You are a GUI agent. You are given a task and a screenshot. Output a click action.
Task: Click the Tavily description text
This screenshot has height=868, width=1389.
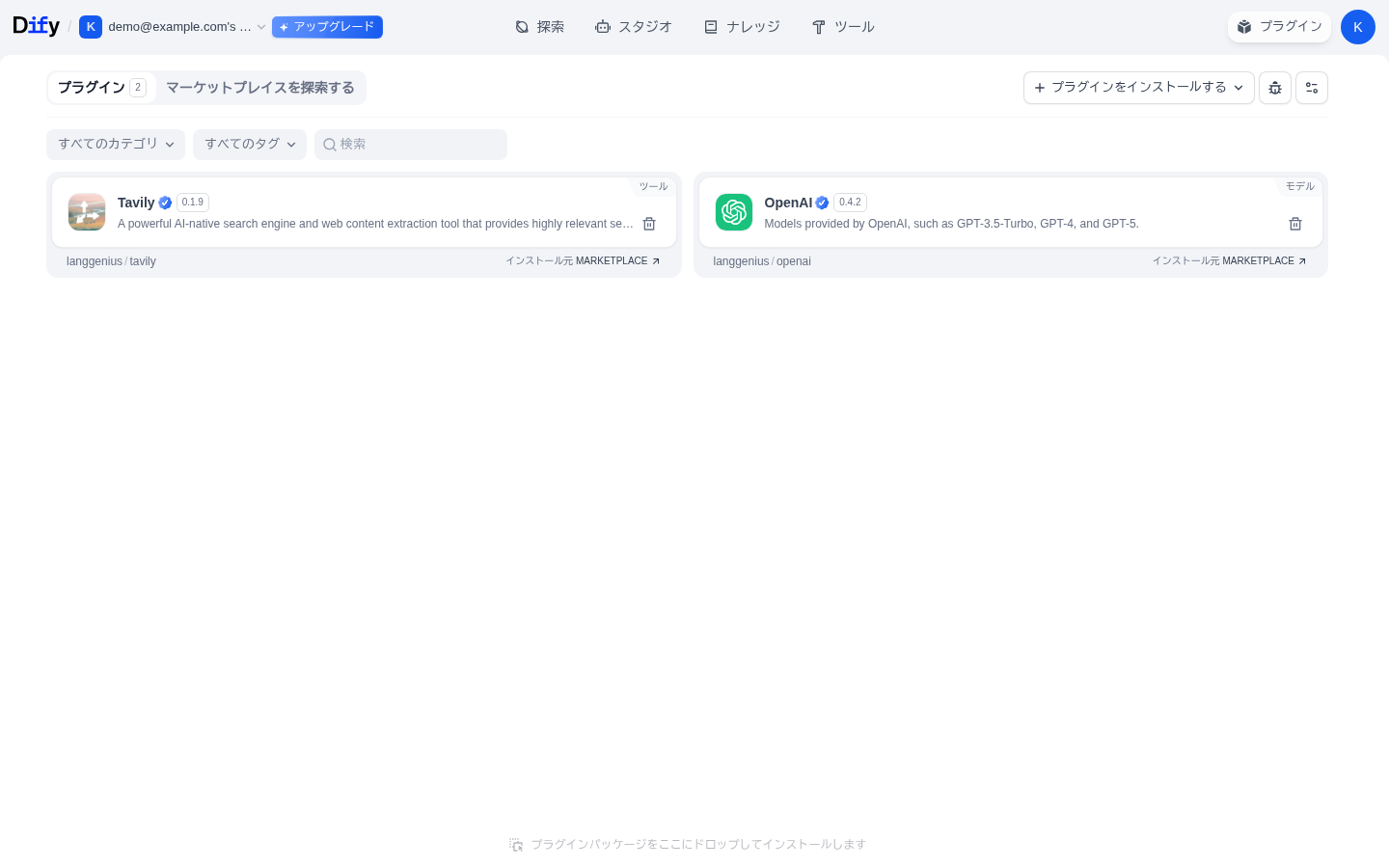coord(375,224)
